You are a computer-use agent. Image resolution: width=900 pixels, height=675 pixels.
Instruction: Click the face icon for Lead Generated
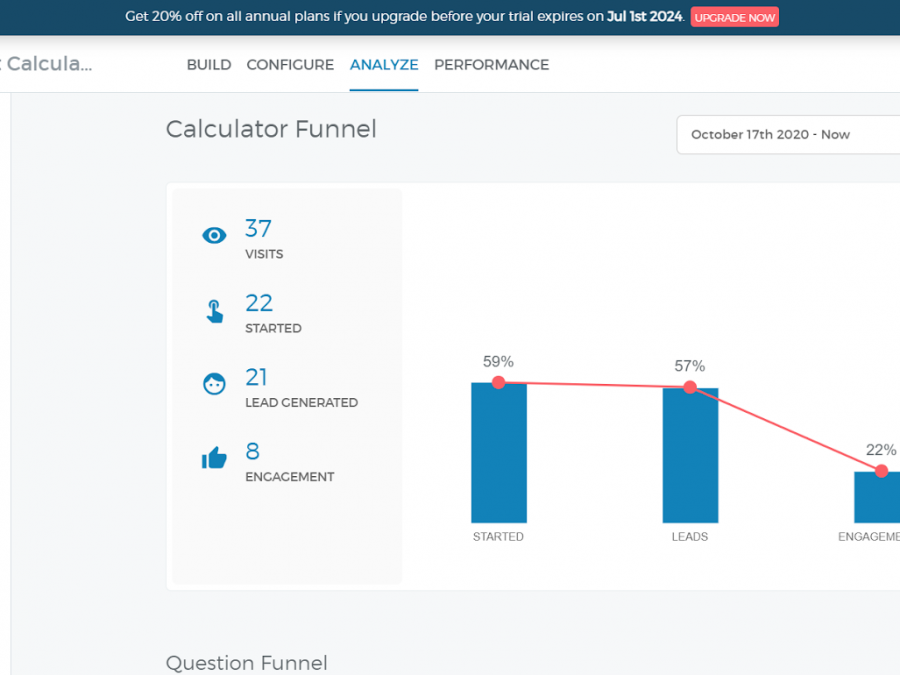(x=214, y=384)
